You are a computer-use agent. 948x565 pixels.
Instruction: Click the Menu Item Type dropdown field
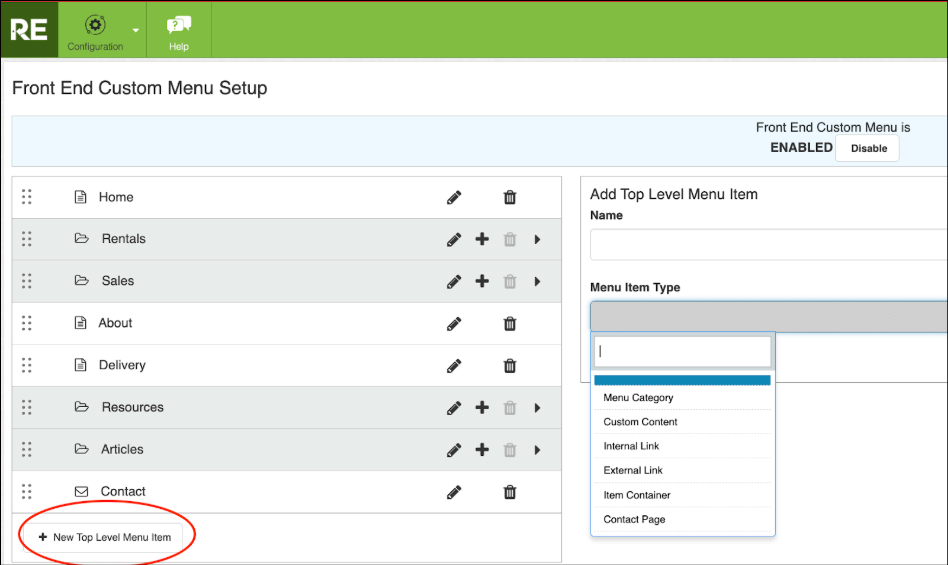[x=768, y=317]
